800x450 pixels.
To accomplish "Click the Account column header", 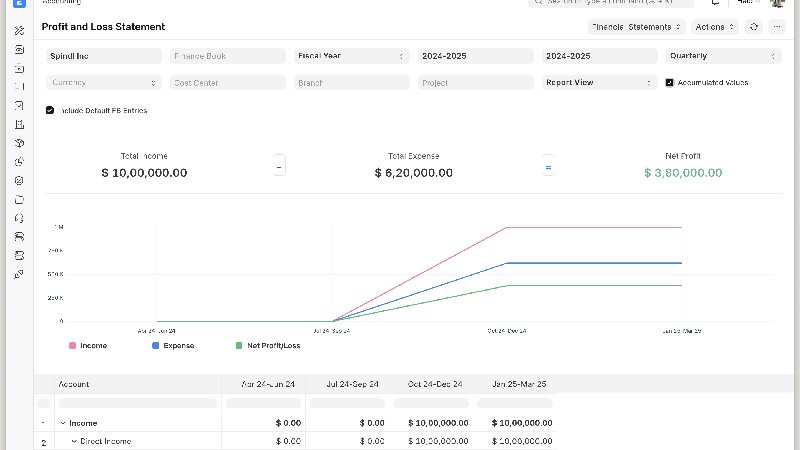I will (138, 384).
